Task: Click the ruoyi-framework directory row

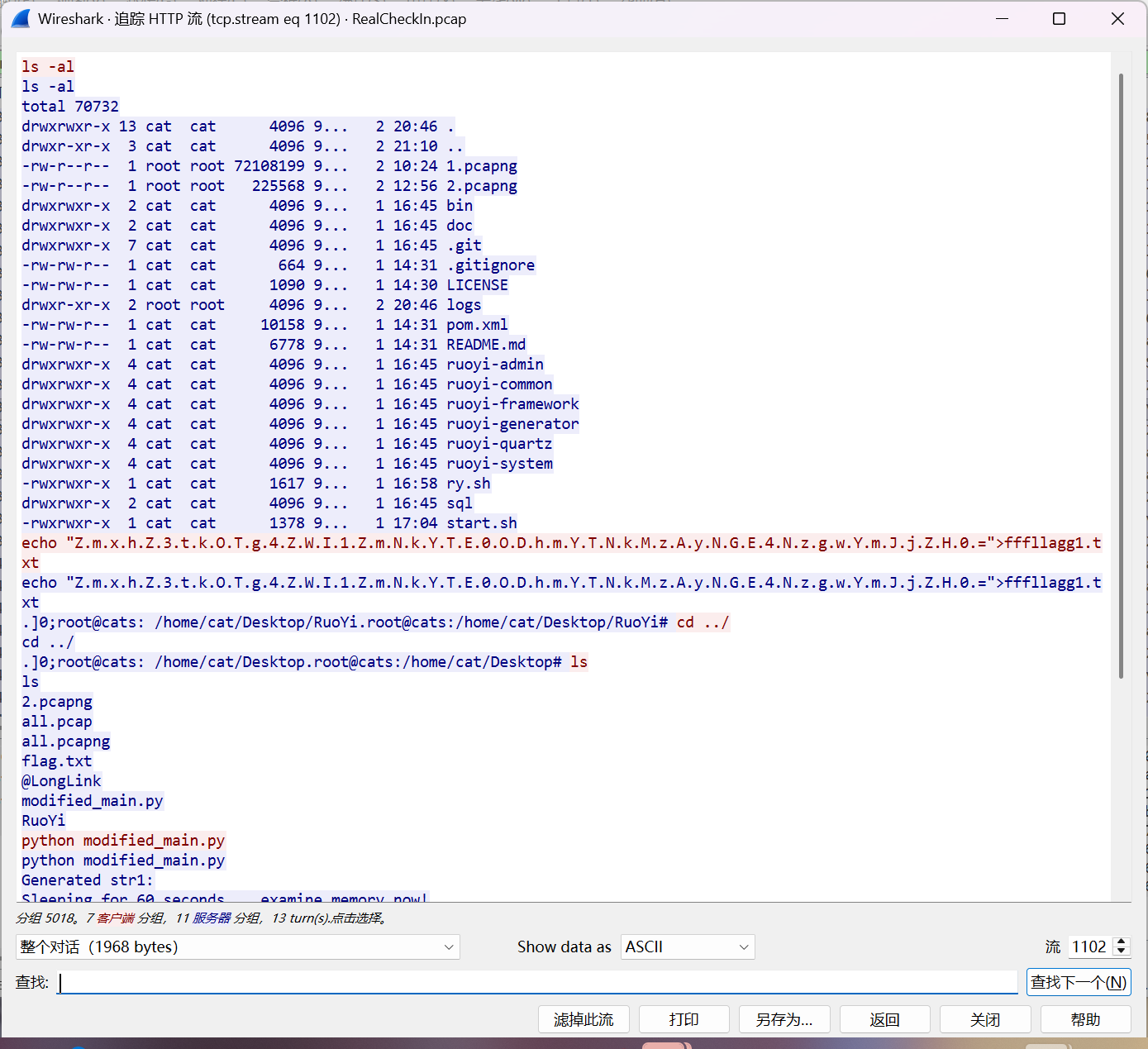Action: tap(301, 403)
